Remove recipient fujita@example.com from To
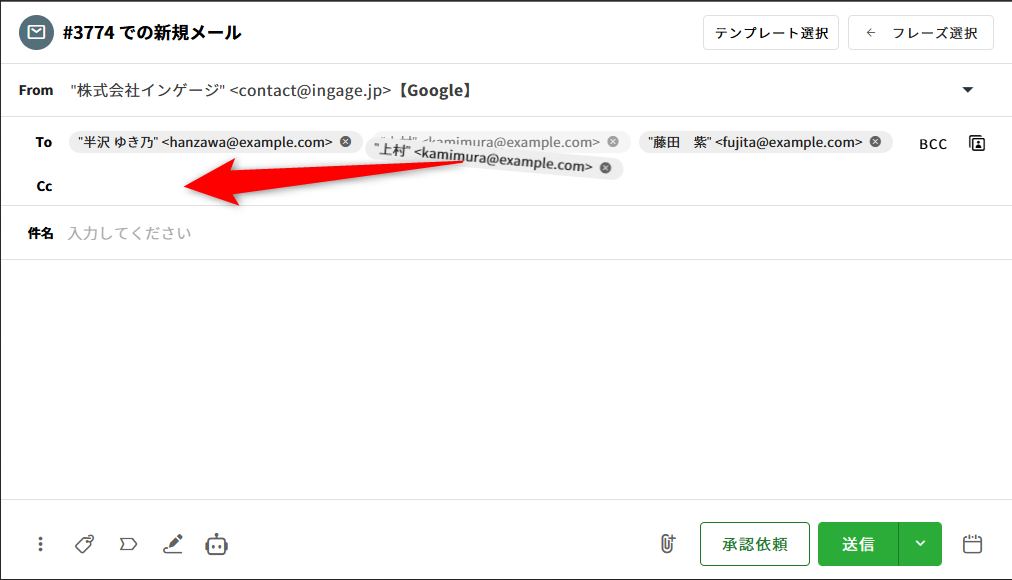1012x580 pixels. 875,142
